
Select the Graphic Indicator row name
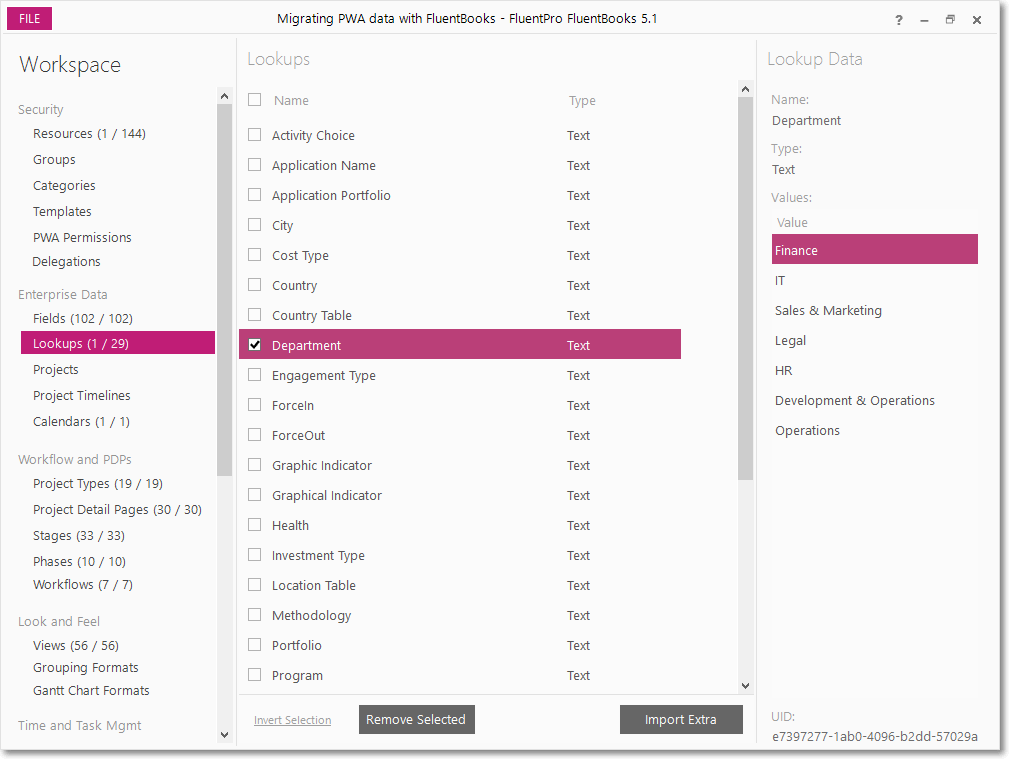(322, 465)
